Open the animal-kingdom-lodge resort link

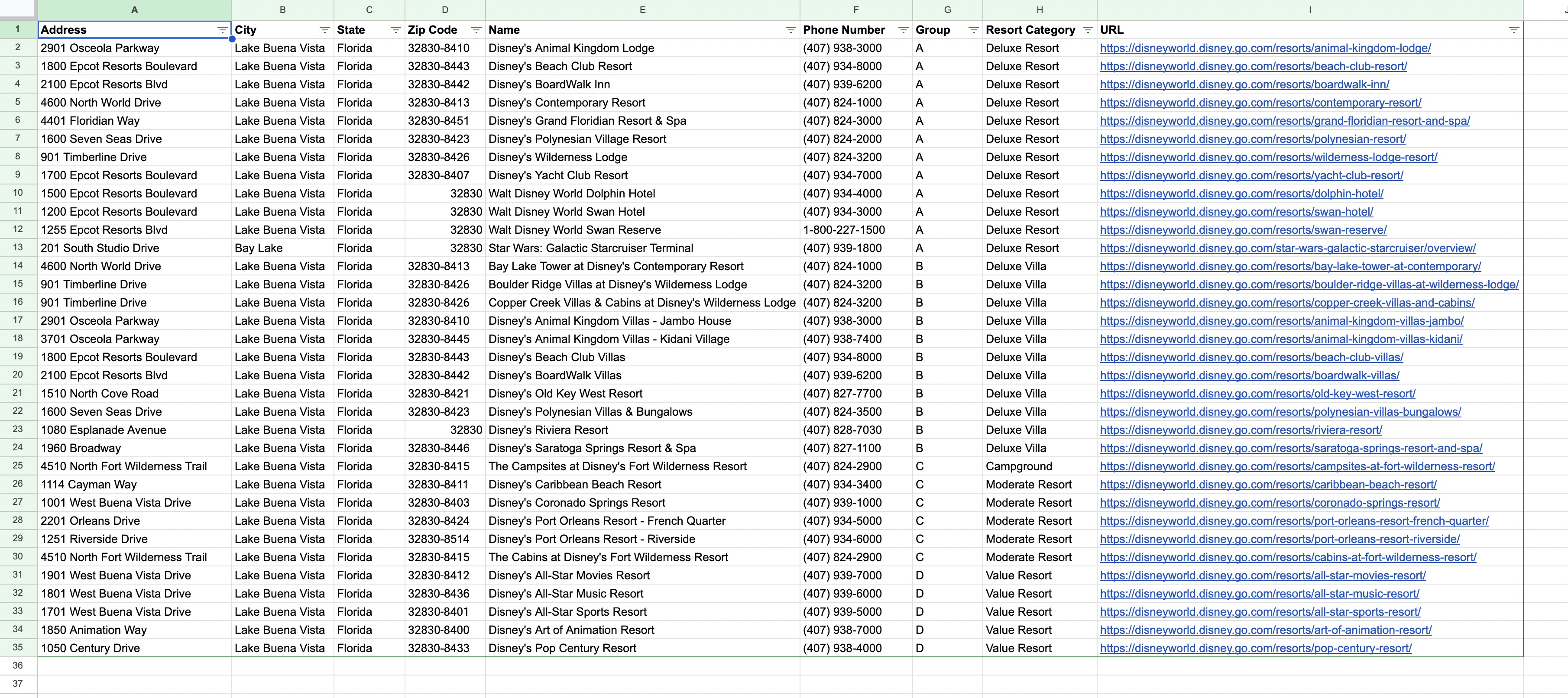pyautogui.click(x=1265, y=48)
